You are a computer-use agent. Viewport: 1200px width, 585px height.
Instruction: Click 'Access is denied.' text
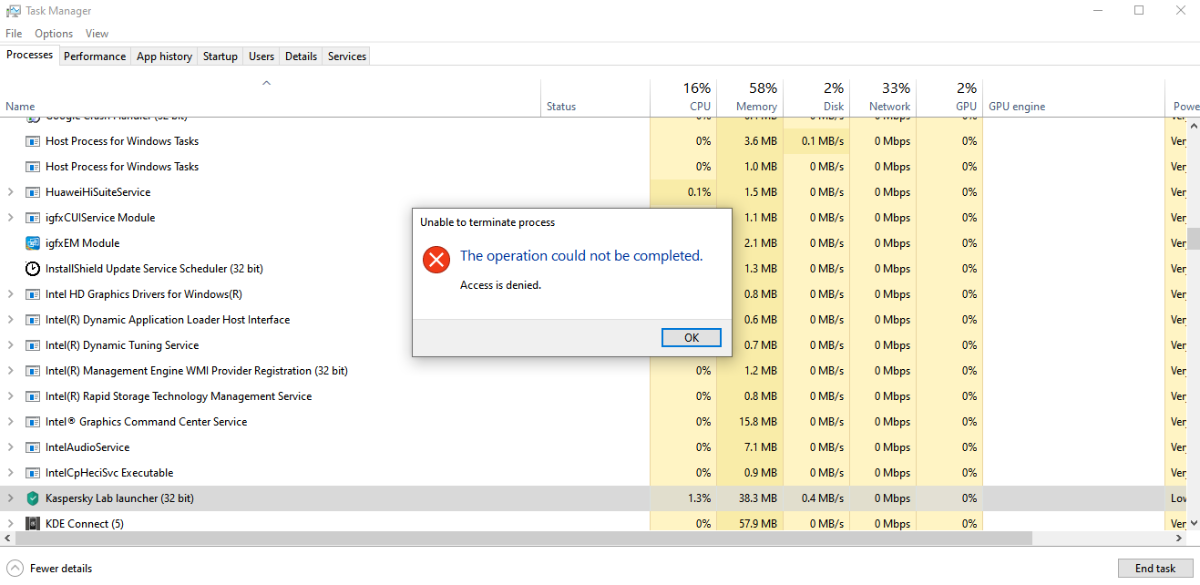(x=500, y=285)
